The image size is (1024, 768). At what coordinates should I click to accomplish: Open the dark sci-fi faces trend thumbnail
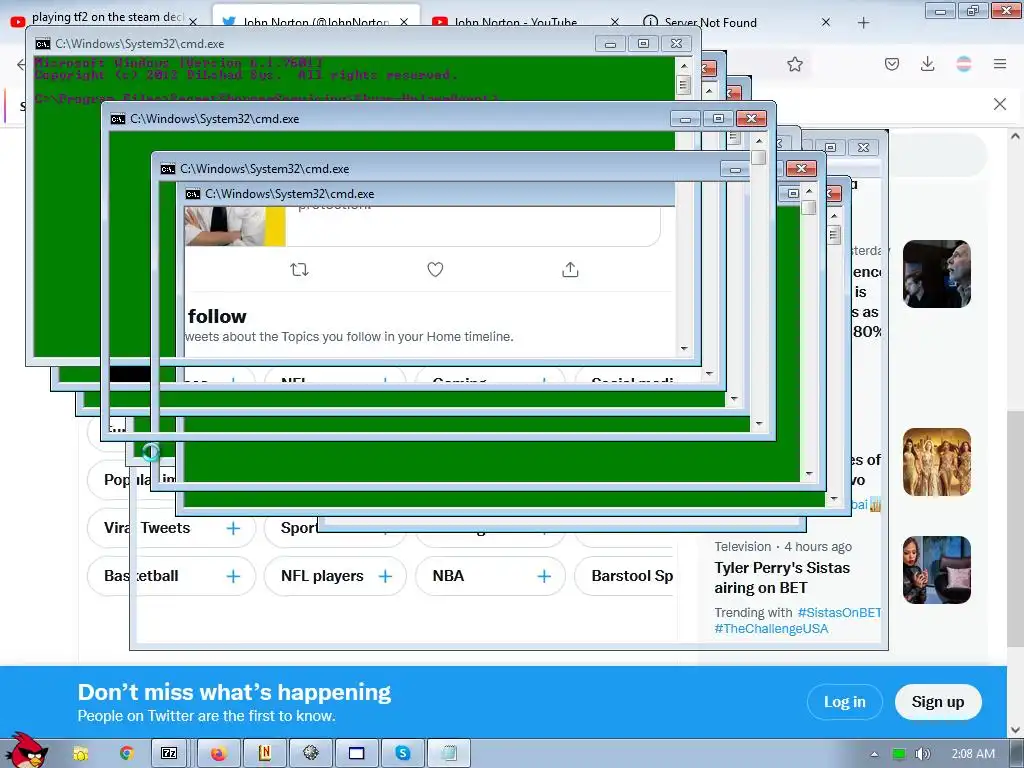pyautogui.click(x=936, y=274)
